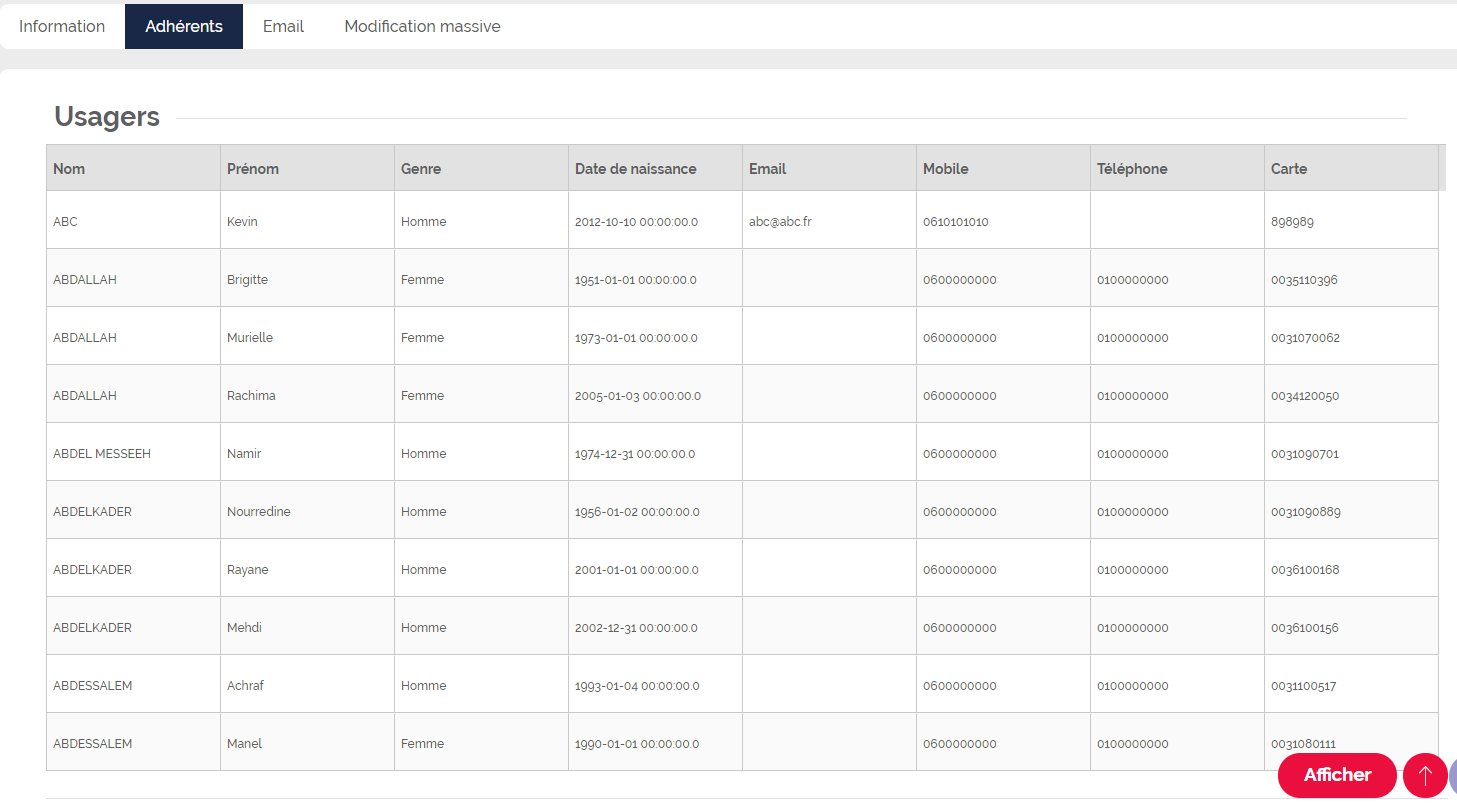Image resolution: width=1457 pixels, height=810 pixels.
Task: Click the Téléphone column header
Action: point(1177,168)
